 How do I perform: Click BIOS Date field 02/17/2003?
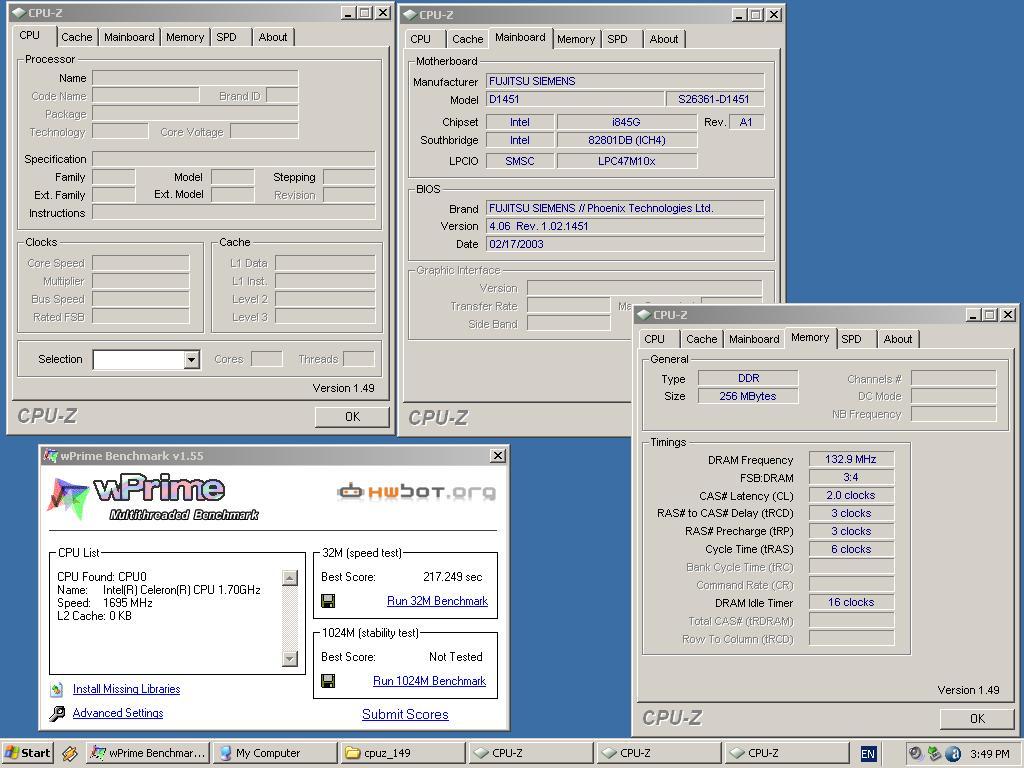click(x=625, y=244)
